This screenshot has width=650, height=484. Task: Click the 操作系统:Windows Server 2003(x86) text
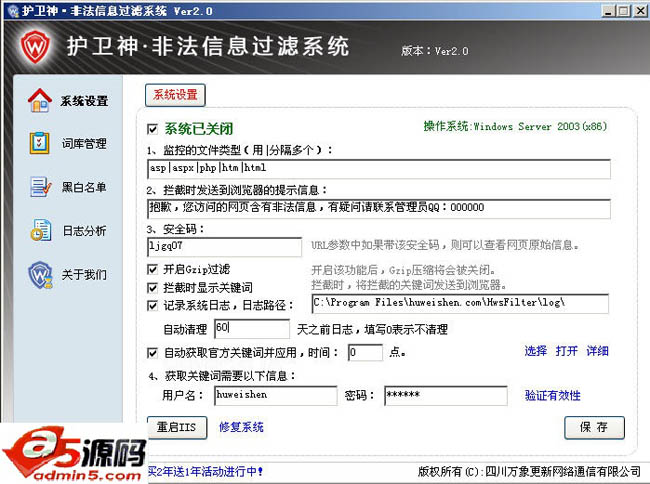(x=515, y=126)
